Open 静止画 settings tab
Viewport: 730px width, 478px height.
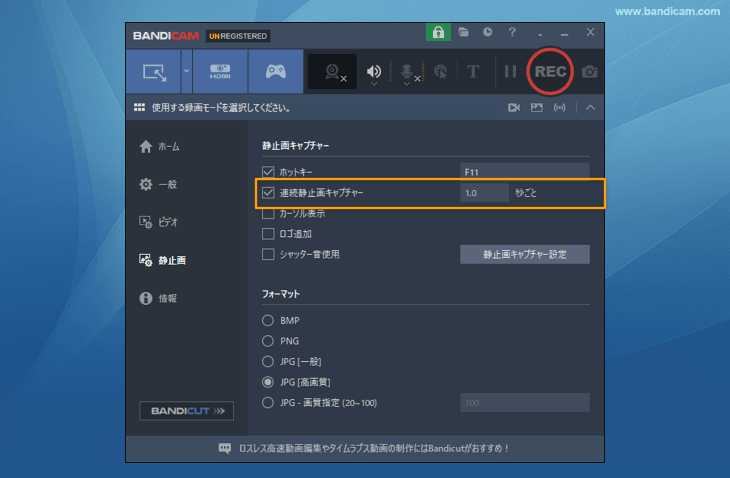162,260
